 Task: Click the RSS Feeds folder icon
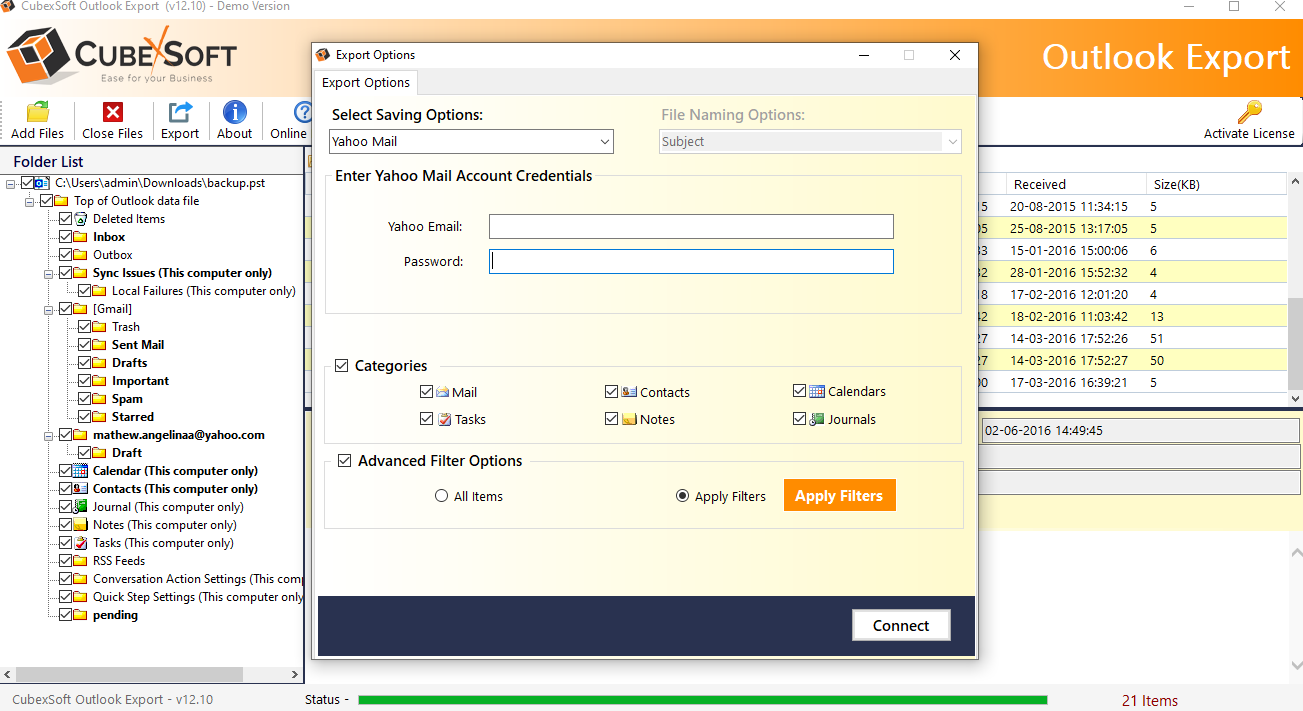[82, 561]
